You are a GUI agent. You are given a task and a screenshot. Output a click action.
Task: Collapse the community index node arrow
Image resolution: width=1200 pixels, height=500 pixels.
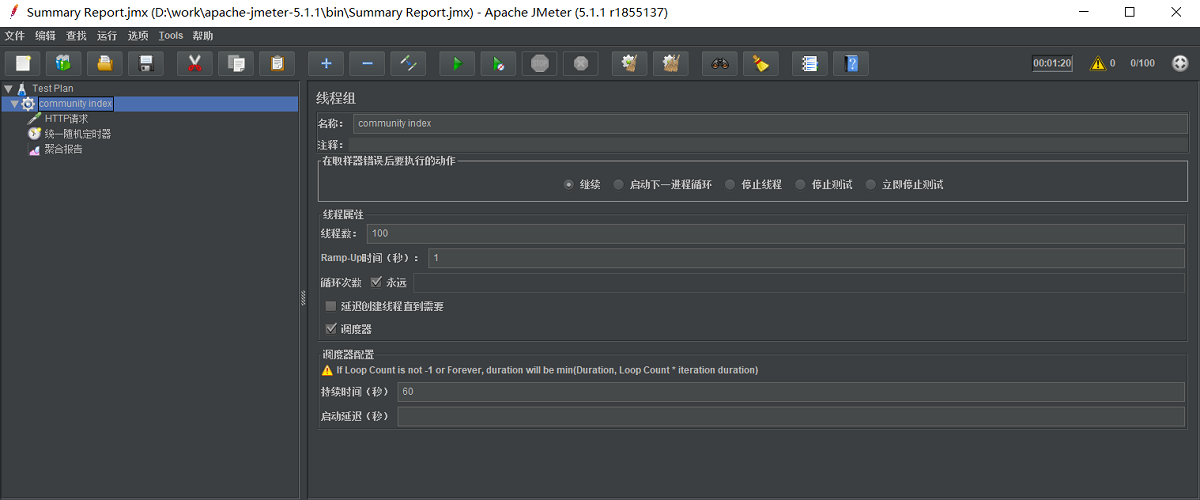(x=14, y=104)
